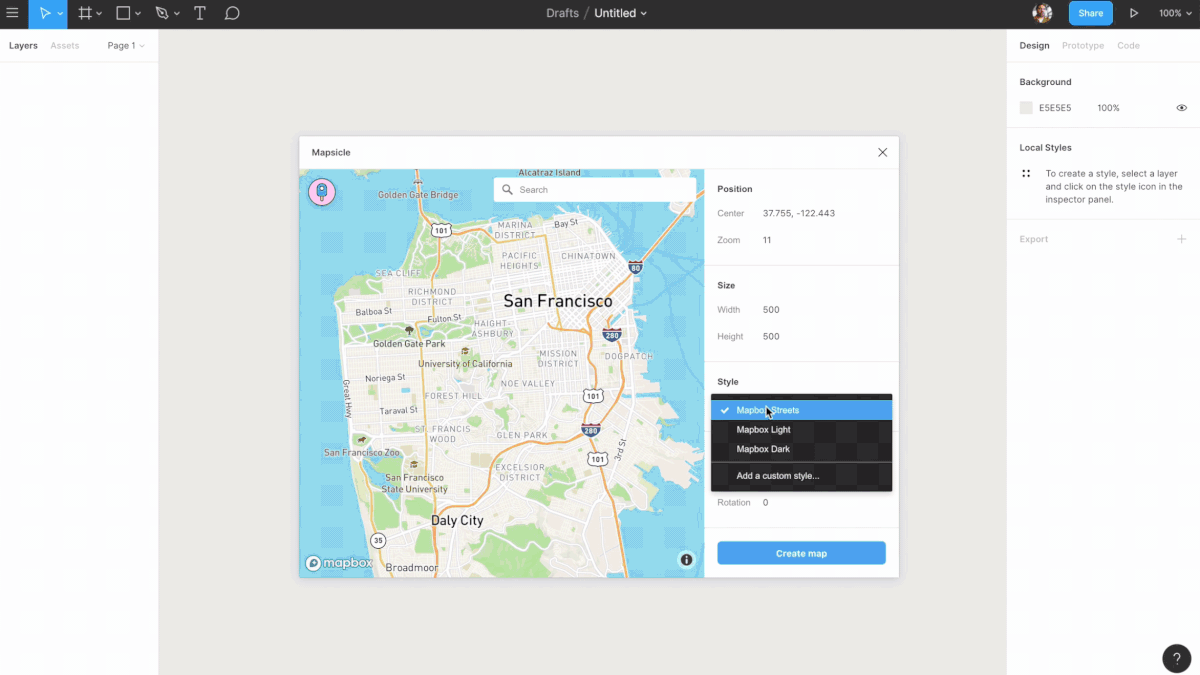Click the Golden Gate Park label

coord(409,344)
